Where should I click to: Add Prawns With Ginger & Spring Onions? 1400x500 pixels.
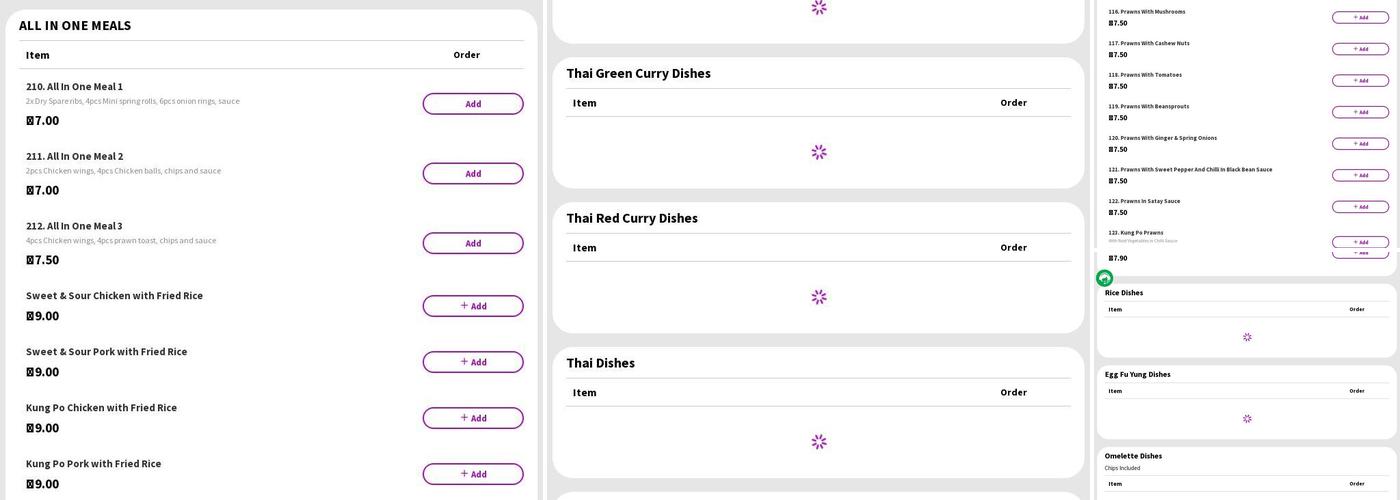(1359, 143)
